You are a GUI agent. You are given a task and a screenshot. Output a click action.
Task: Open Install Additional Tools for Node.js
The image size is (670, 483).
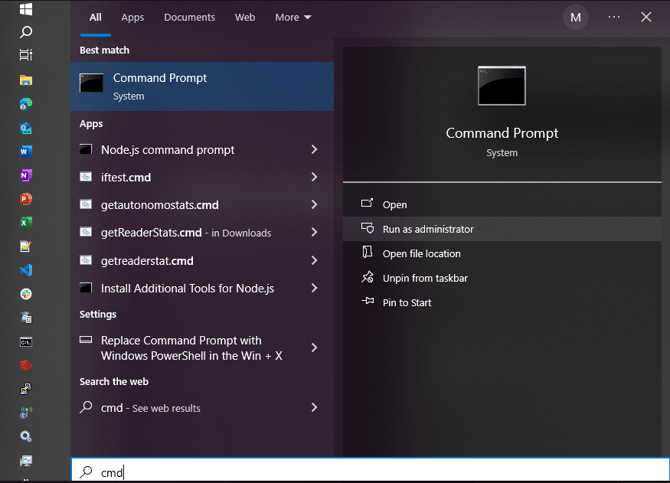tap(202, 288)
